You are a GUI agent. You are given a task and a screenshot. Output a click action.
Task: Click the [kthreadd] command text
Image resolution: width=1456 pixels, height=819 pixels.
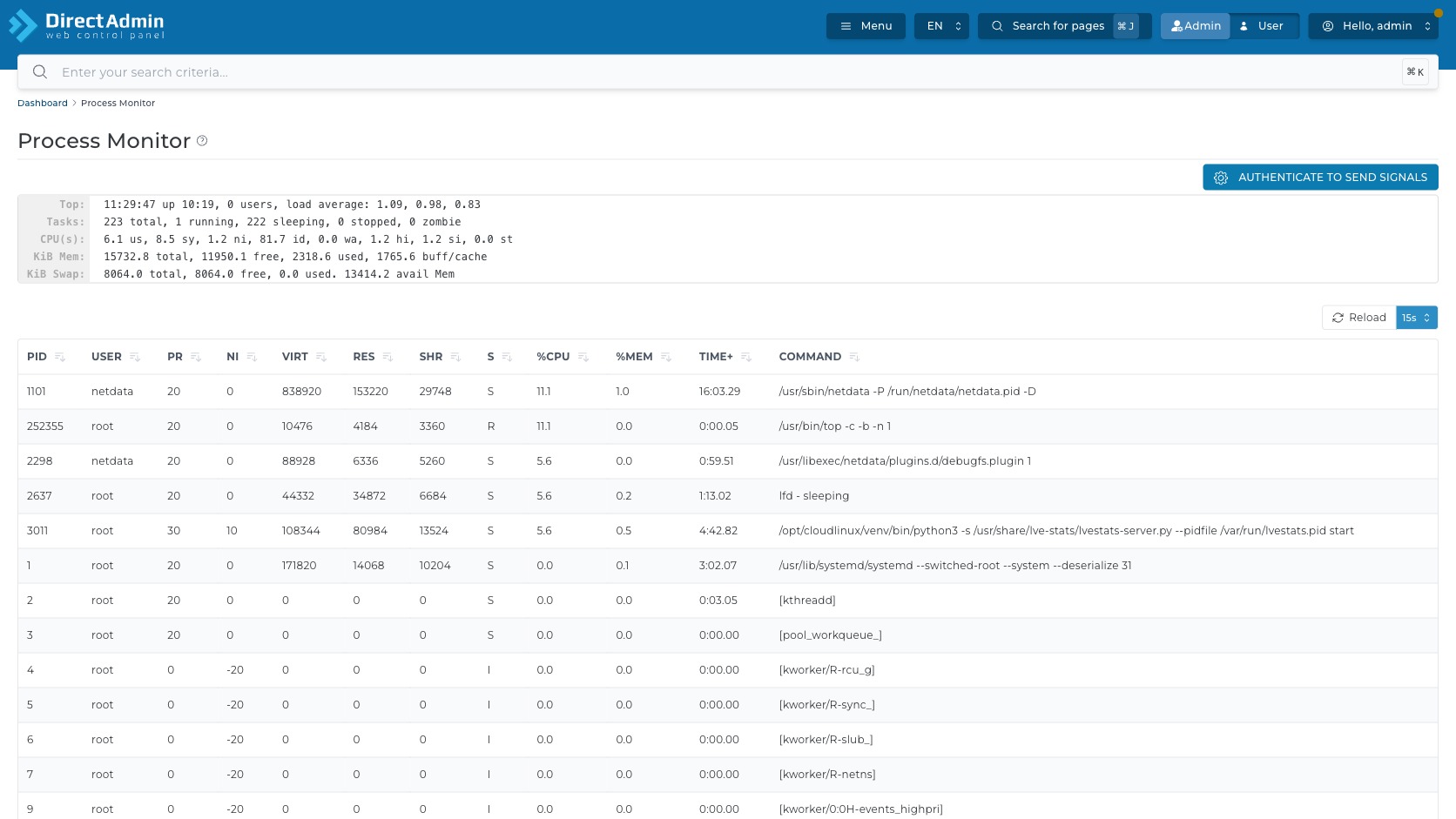[x=807, y=601]
